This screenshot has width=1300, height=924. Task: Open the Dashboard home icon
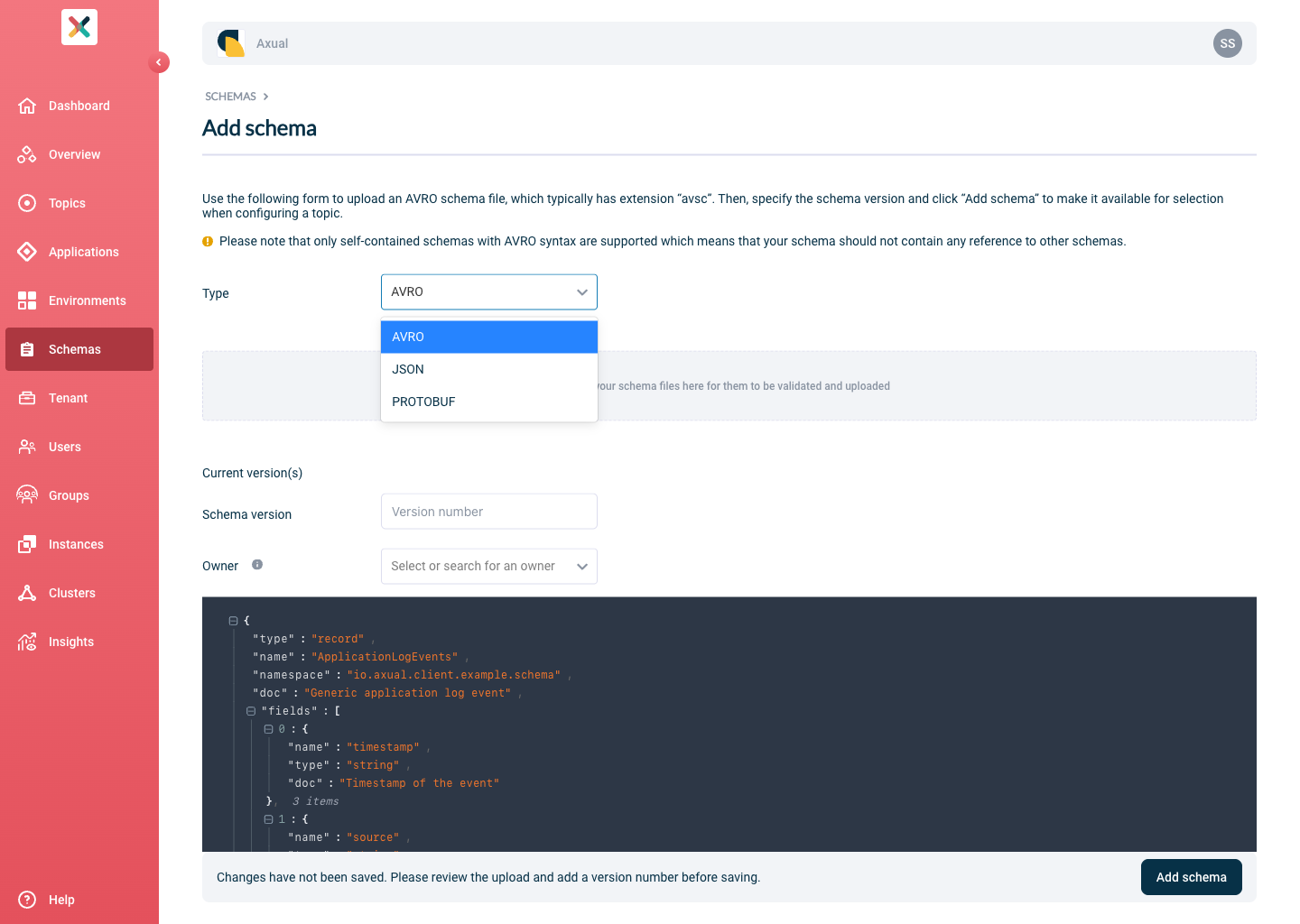click(x=27, y=106)
